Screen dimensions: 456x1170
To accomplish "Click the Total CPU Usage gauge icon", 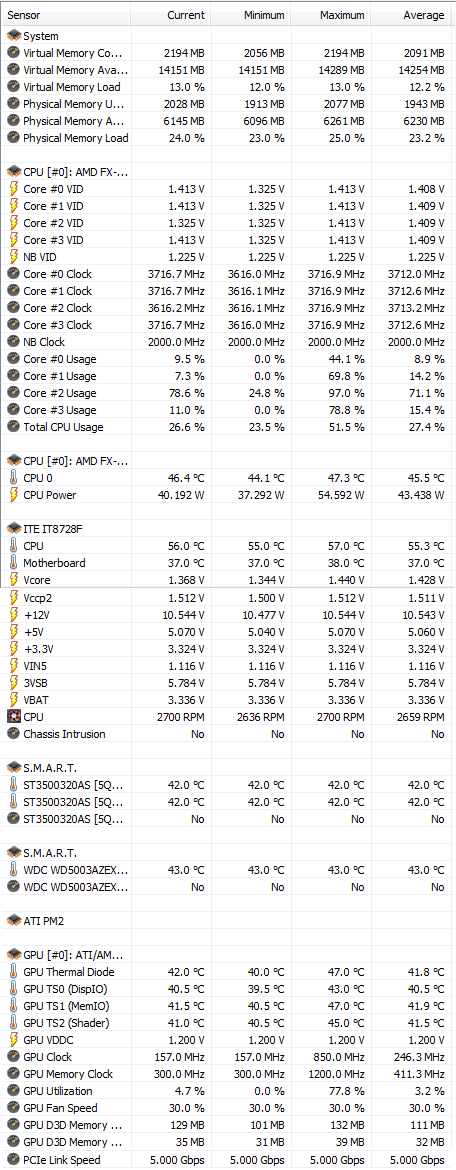I will (x=13, y=427).
